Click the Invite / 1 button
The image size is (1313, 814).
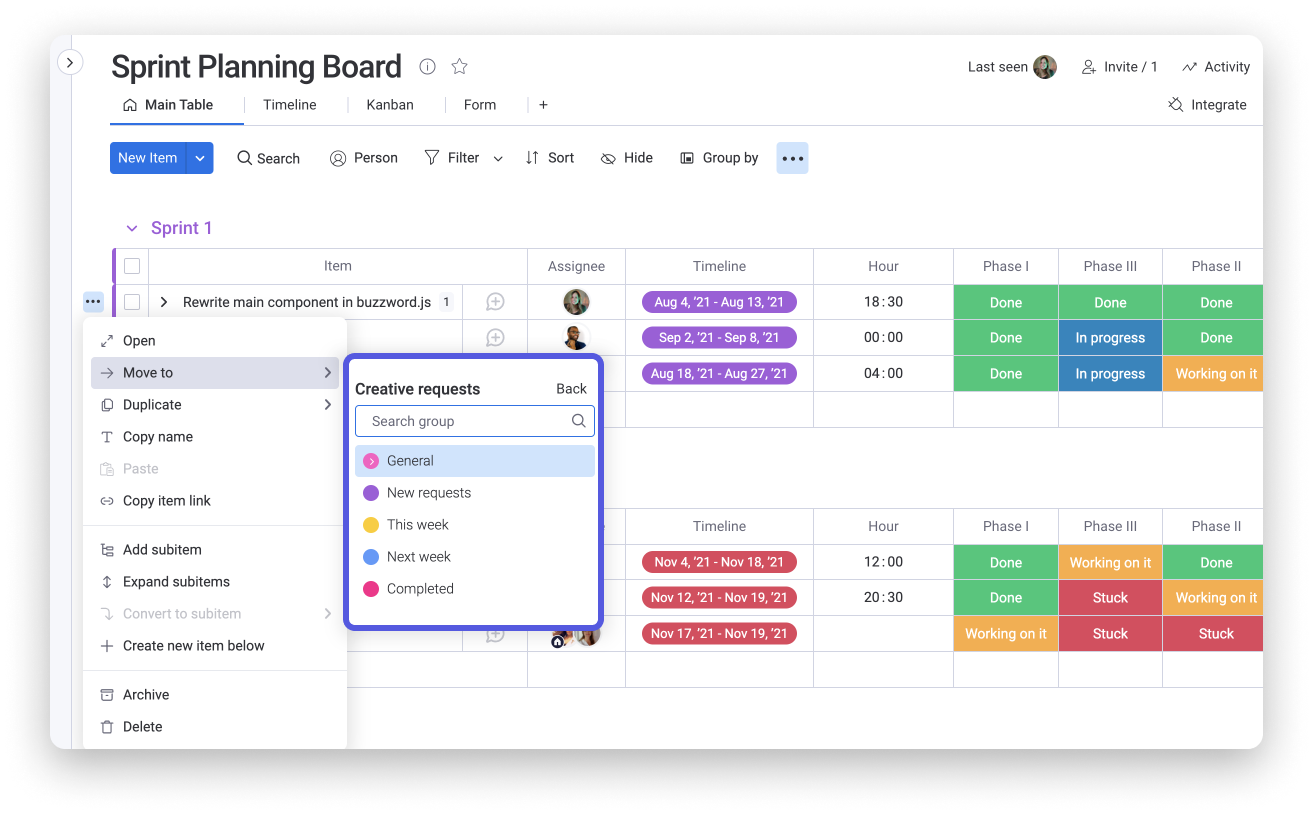(x=1119, y=67)
